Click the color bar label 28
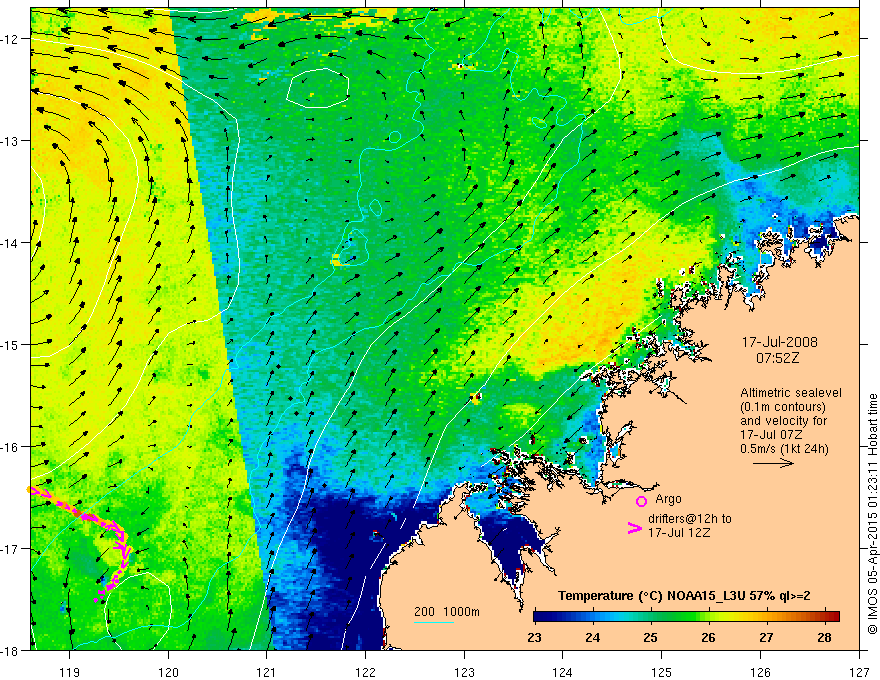Image resolution: width=880 pixels, height=680 pixels. [x=824, y=637]
